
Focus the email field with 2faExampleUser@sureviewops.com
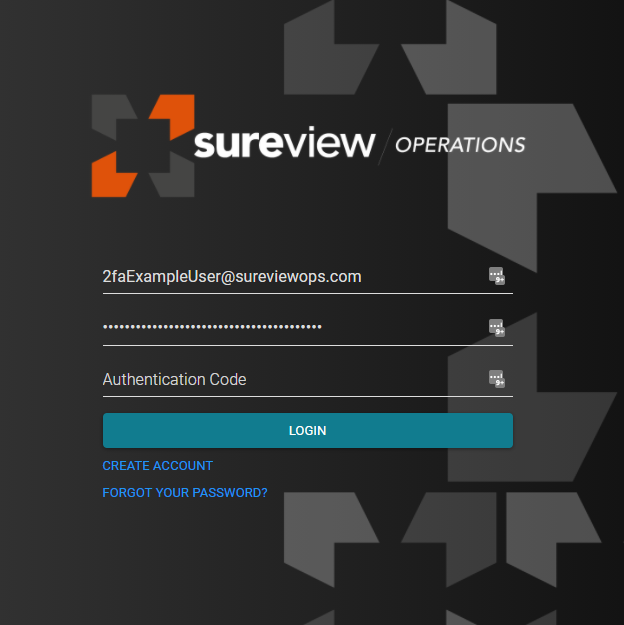[x=308, y=277]
